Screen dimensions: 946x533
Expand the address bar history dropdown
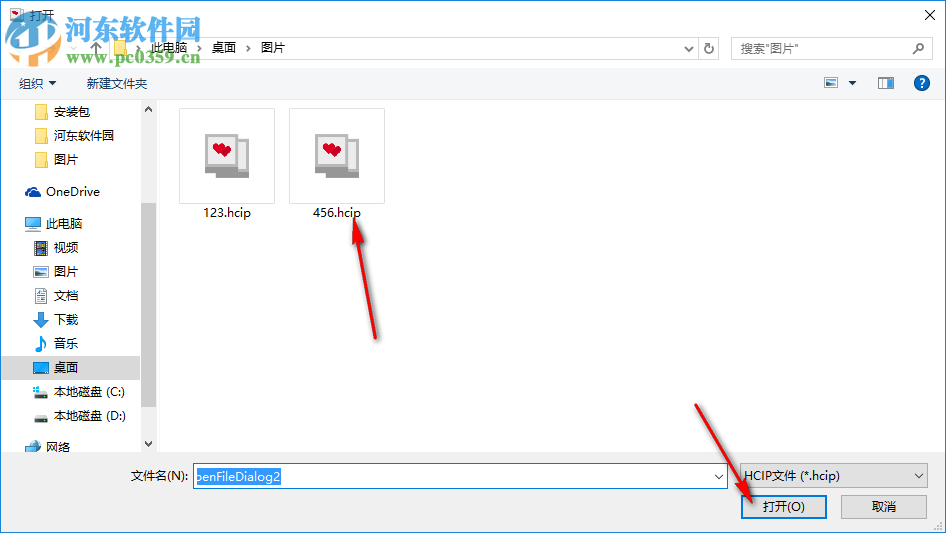pos(688,49)
